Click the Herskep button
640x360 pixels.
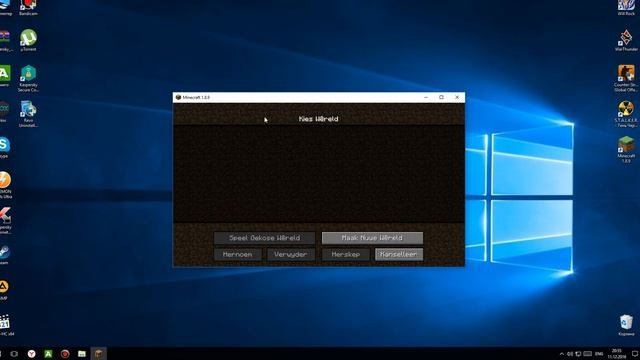click(x=345, y=254)
